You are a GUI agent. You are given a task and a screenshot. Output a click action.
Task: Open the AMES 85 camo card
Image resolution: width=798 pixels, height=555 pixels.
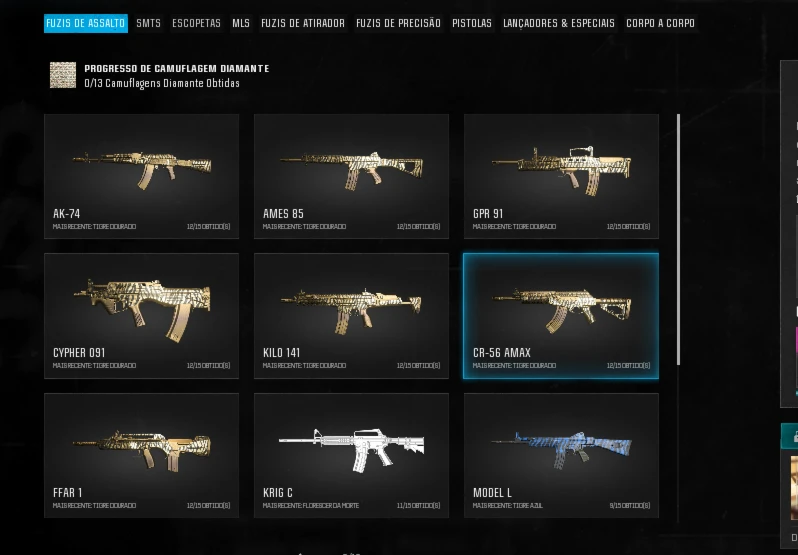pos(351,176)
